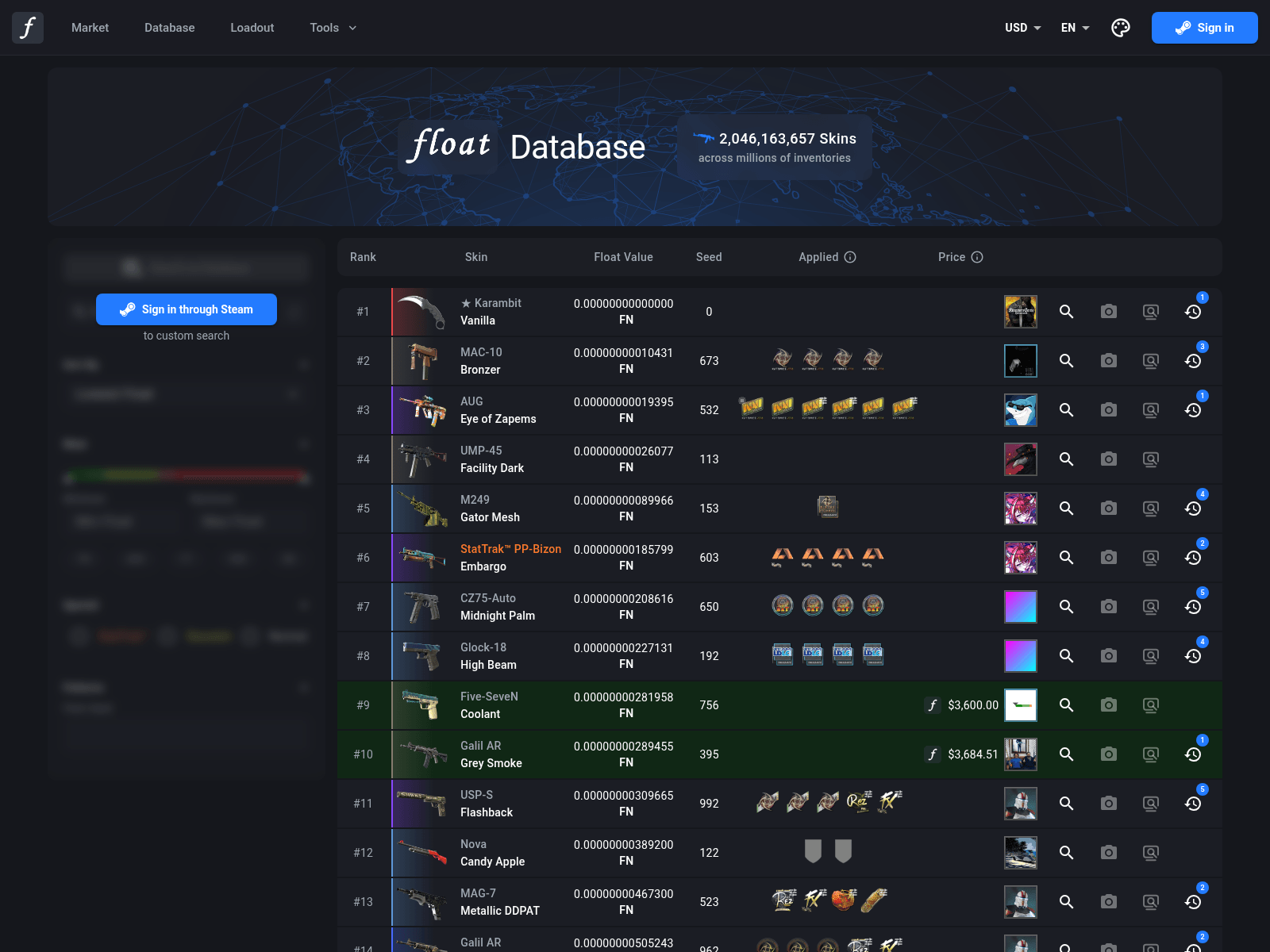The image size is (1270, 952).
Task: Open history for MAG-7 Metallic DDPAT
Action: (1193, 902)
